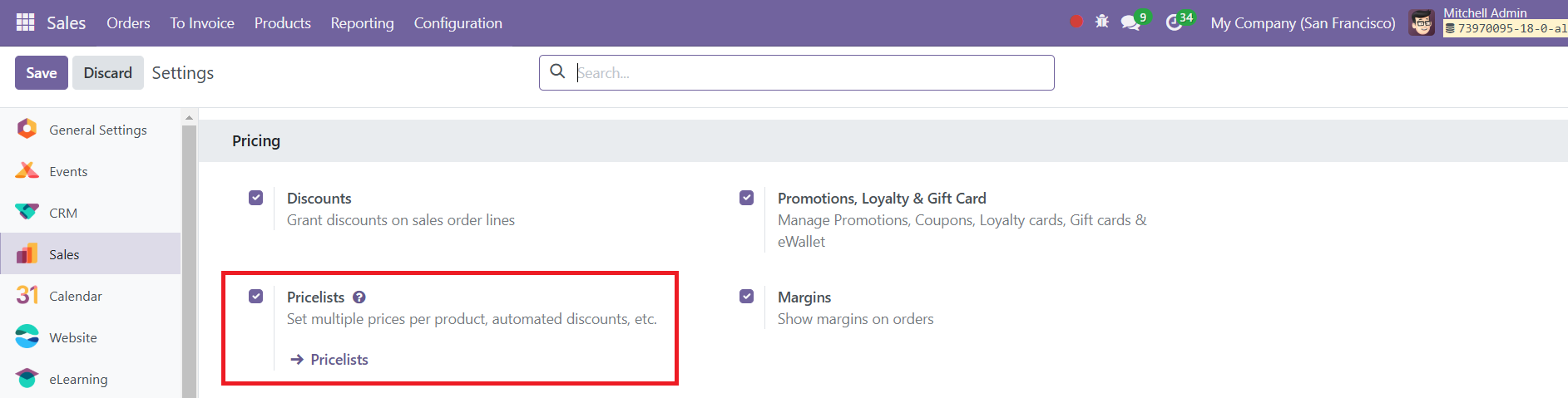Toggle Promotions, Loyalty & Gift Card checkbox
The width and height of the screenshot is (1568, 398).
747,198
